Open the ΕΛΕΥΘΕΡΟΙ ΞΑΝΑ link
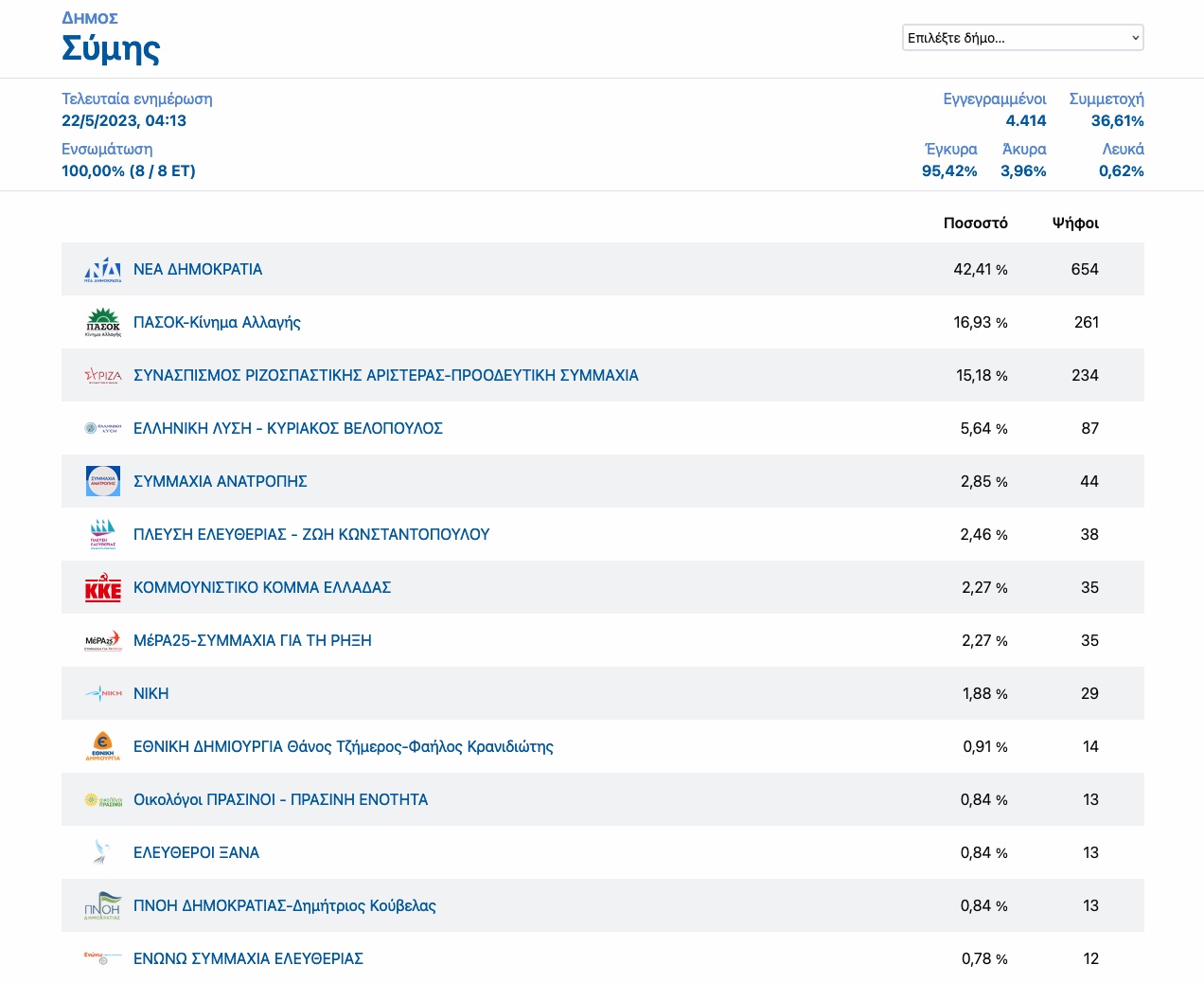 tap(196, 852)
